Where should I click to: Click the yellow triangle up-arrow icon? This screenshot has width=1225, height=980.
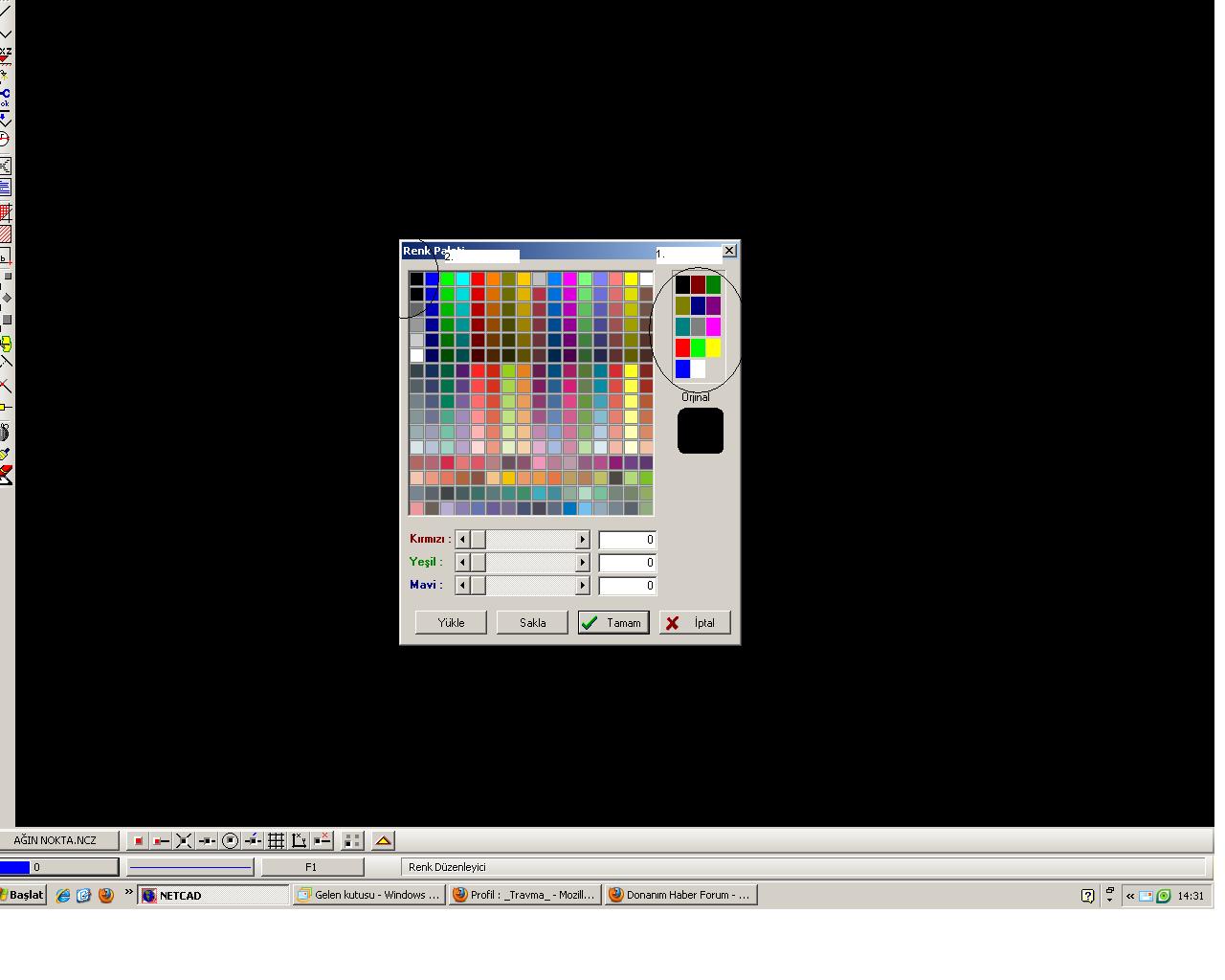tap(383, 840)
